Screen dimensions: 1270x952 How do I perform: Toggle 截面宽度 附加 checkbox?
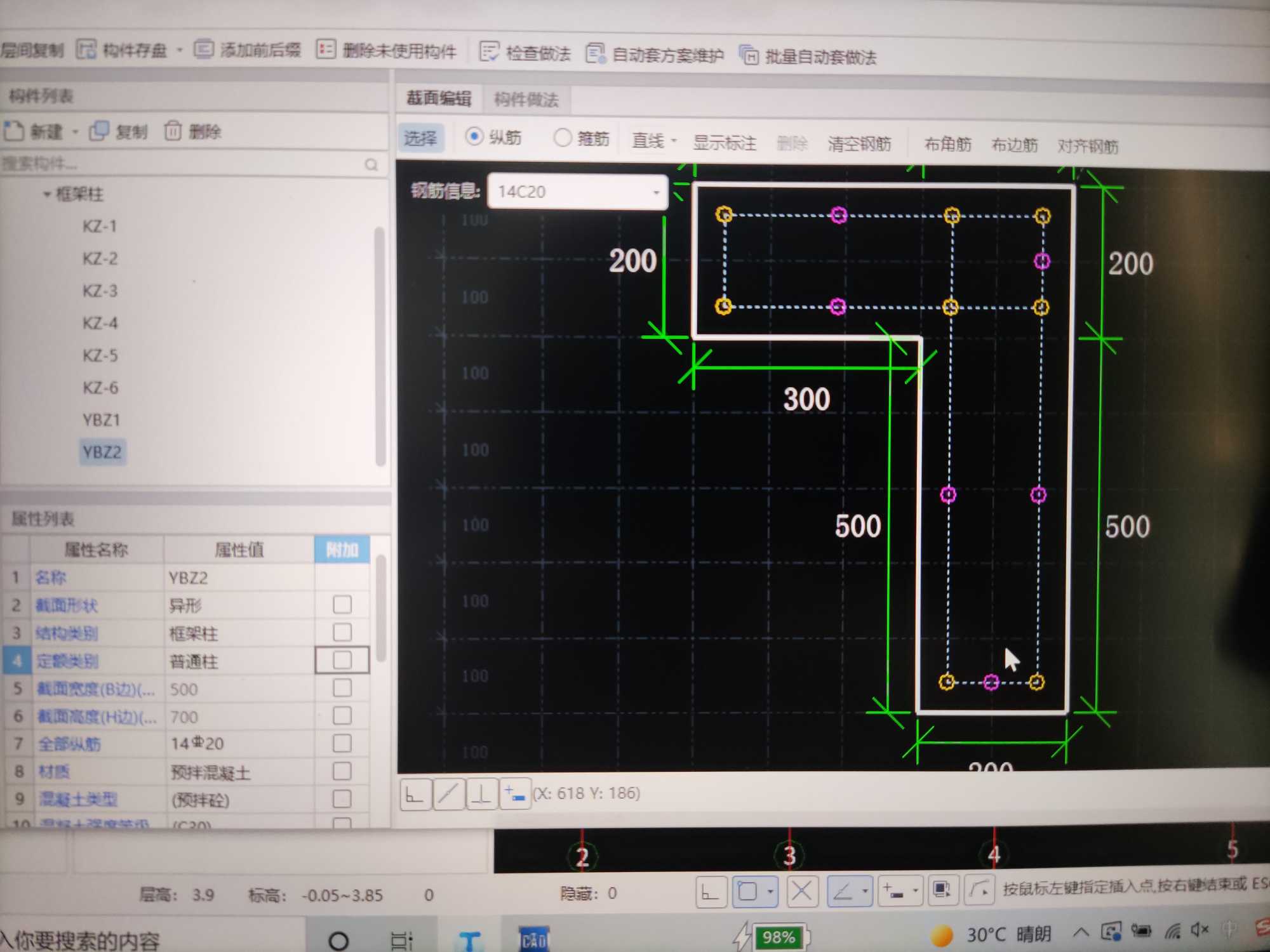pos(342,688)
